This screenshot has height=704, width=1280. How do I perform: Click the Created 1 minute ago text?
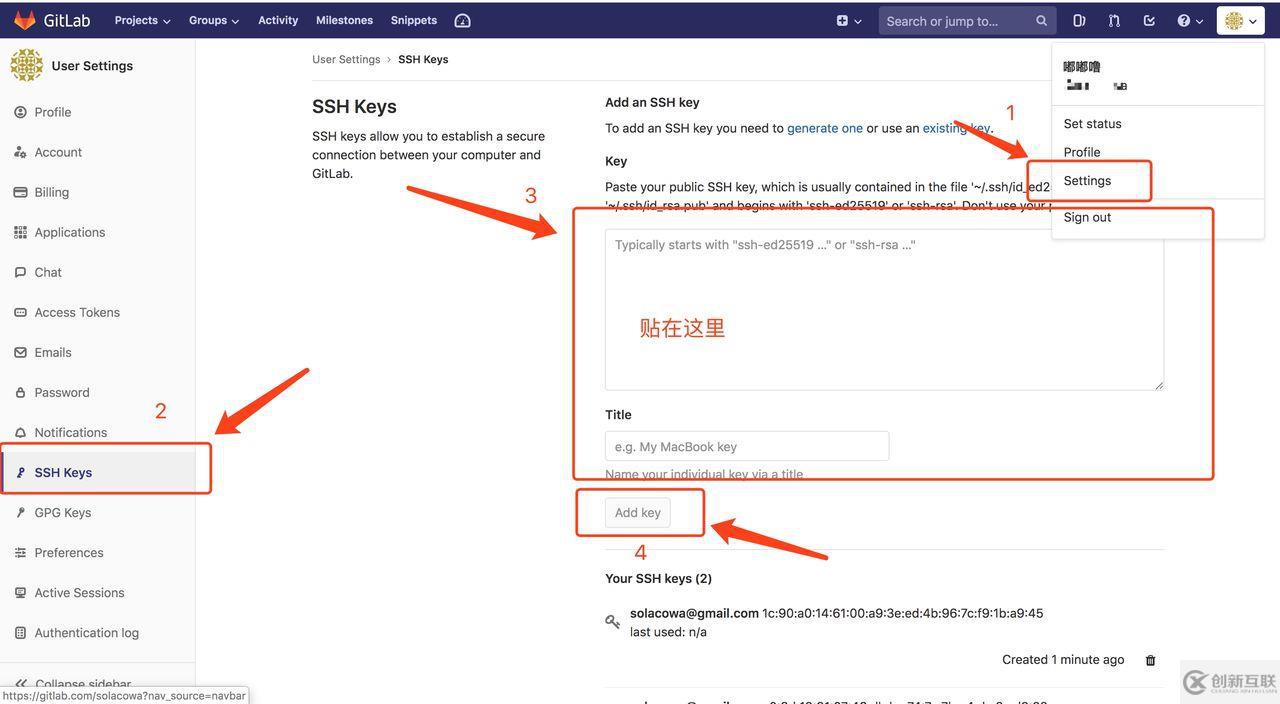(1063, 659)
